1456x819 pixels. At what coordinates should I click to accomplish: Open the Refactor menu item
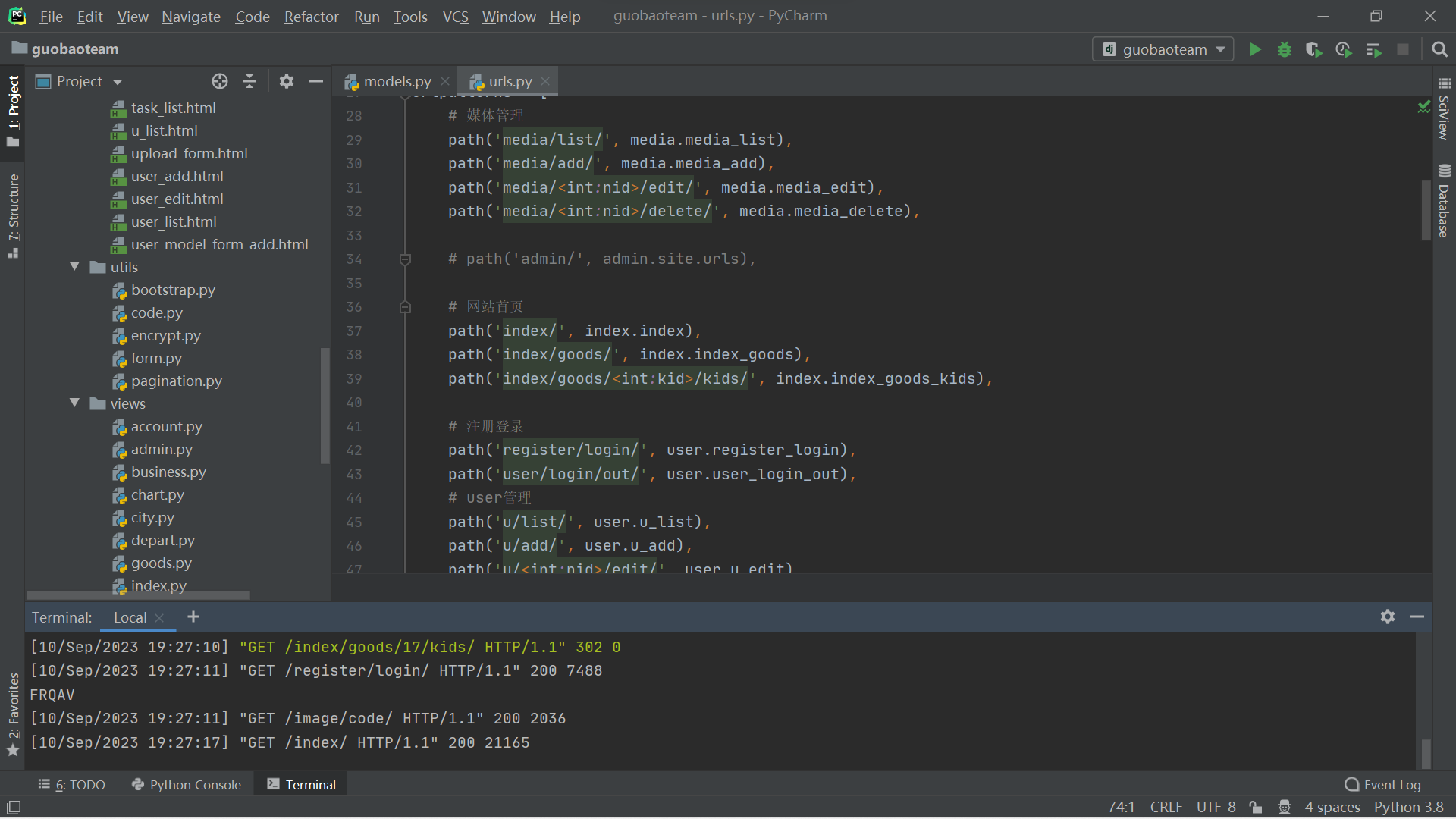click(310, 16)
